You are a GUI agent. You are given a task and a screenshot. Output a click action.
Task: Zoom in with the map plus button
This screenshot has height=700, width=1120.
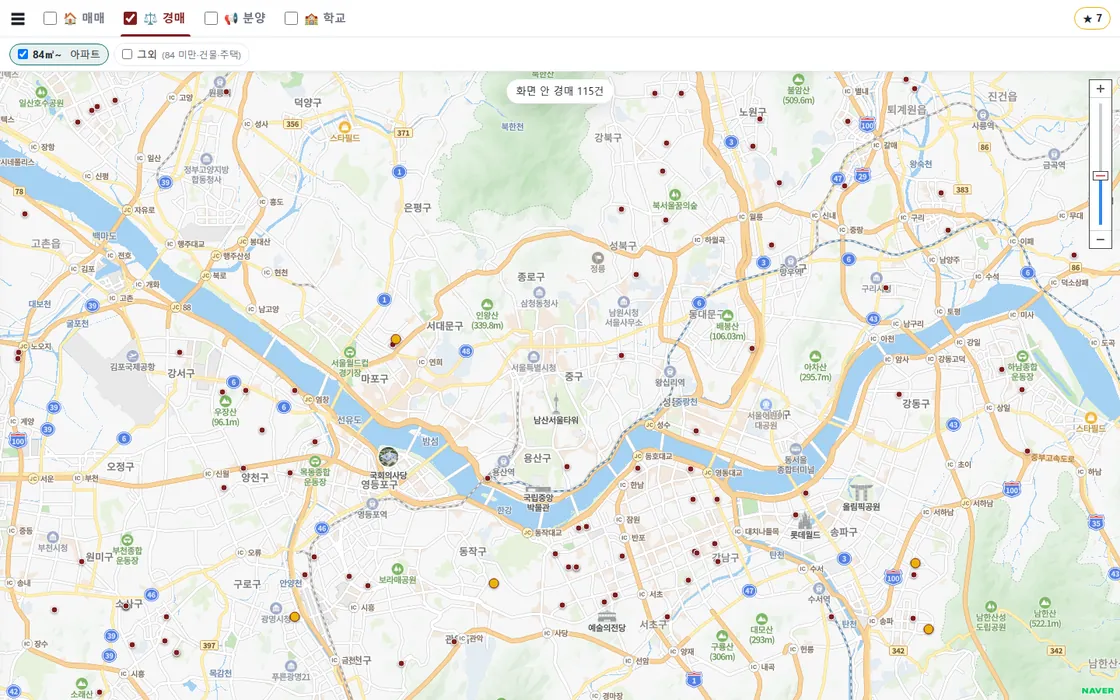(x=1100, y=89)
